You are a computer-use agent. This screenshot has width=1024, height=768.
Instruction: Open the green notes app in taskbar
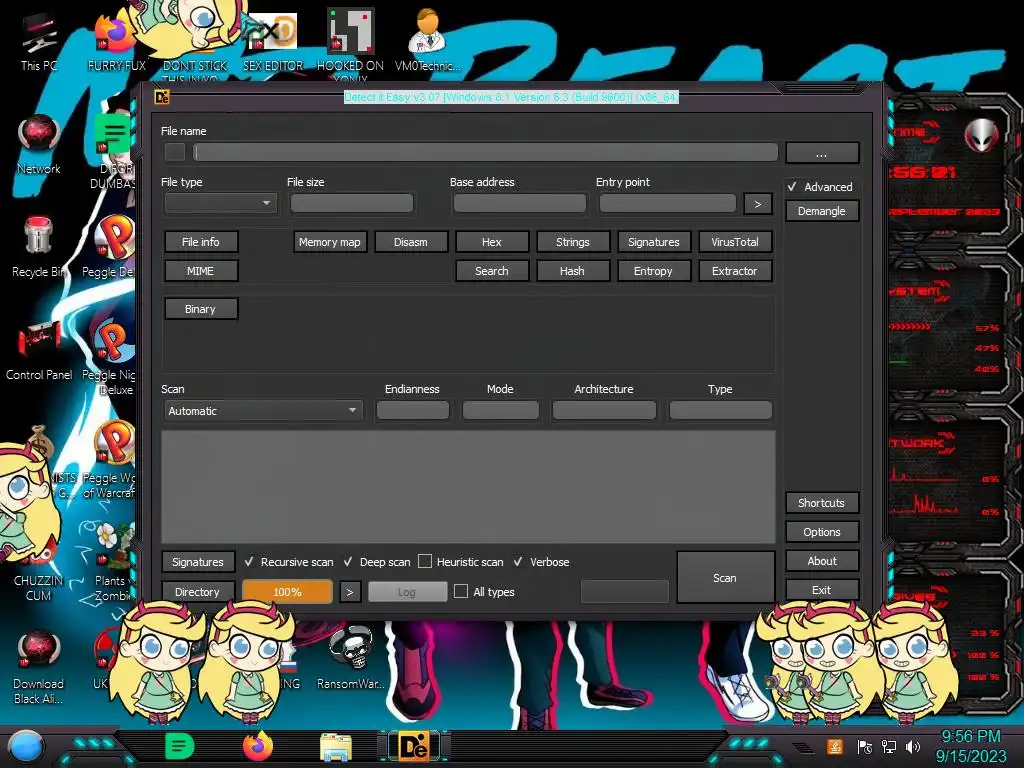(180, 746)
